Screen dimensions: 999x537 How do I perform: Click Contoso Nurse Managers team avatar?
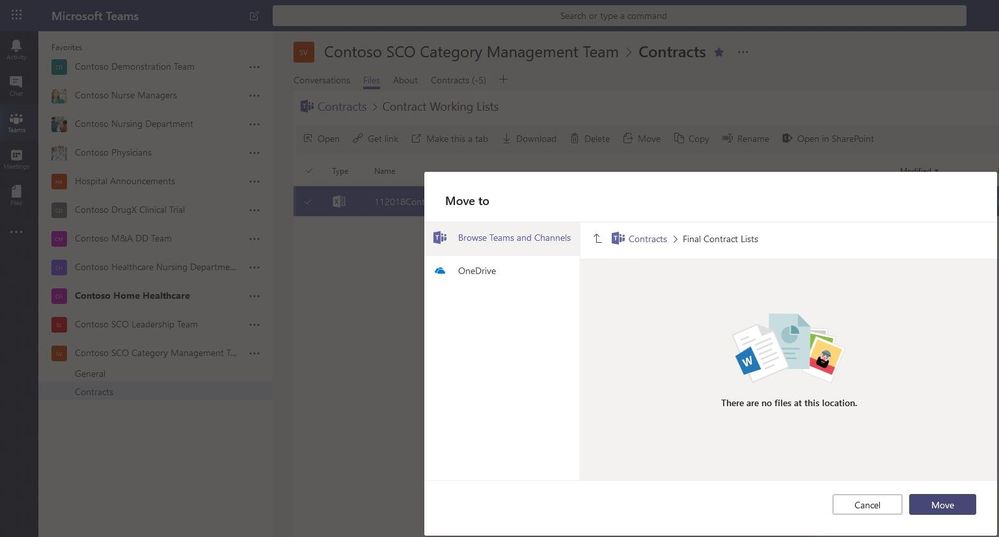59,96
